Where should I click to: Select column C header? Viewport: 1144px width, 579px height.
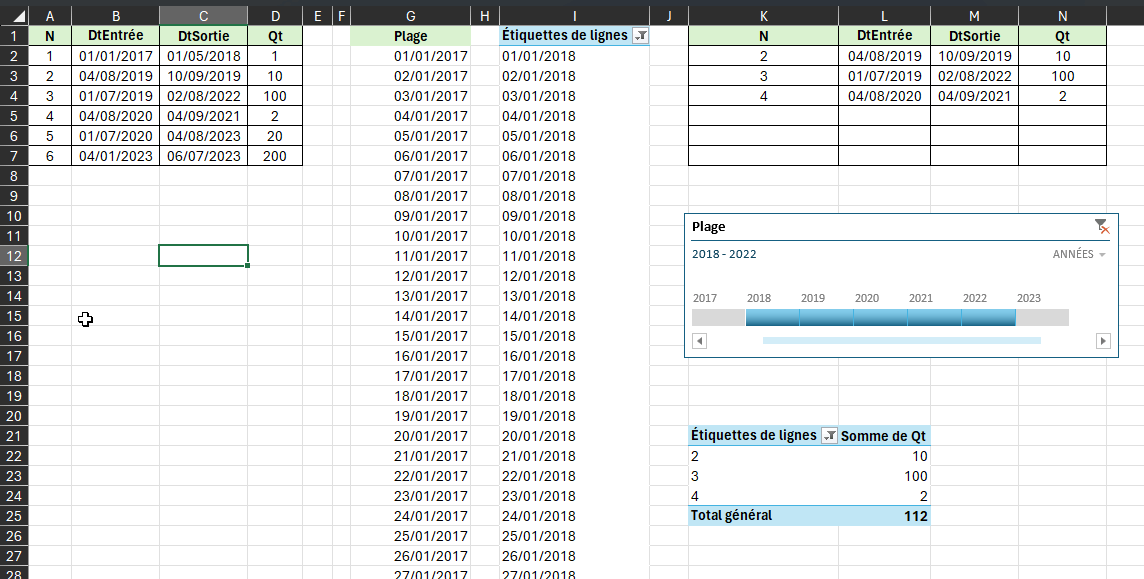pos(204,16)
